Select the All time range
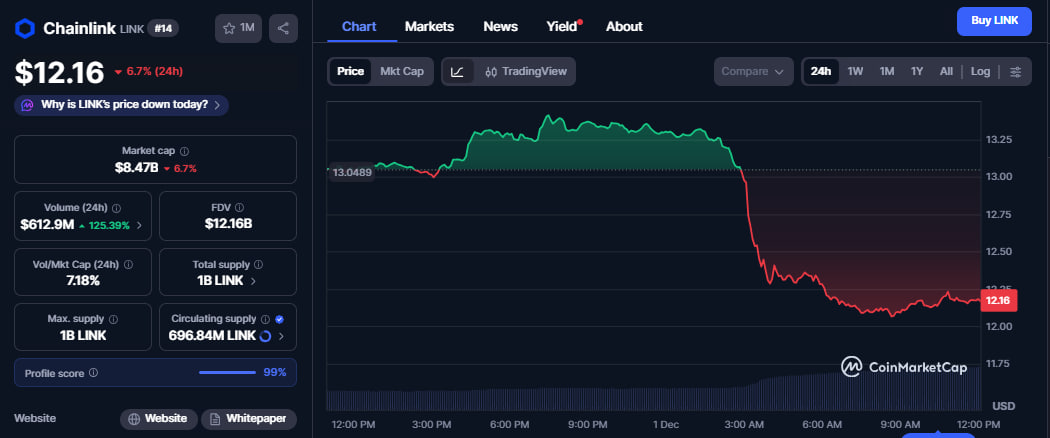 point(946,72)
